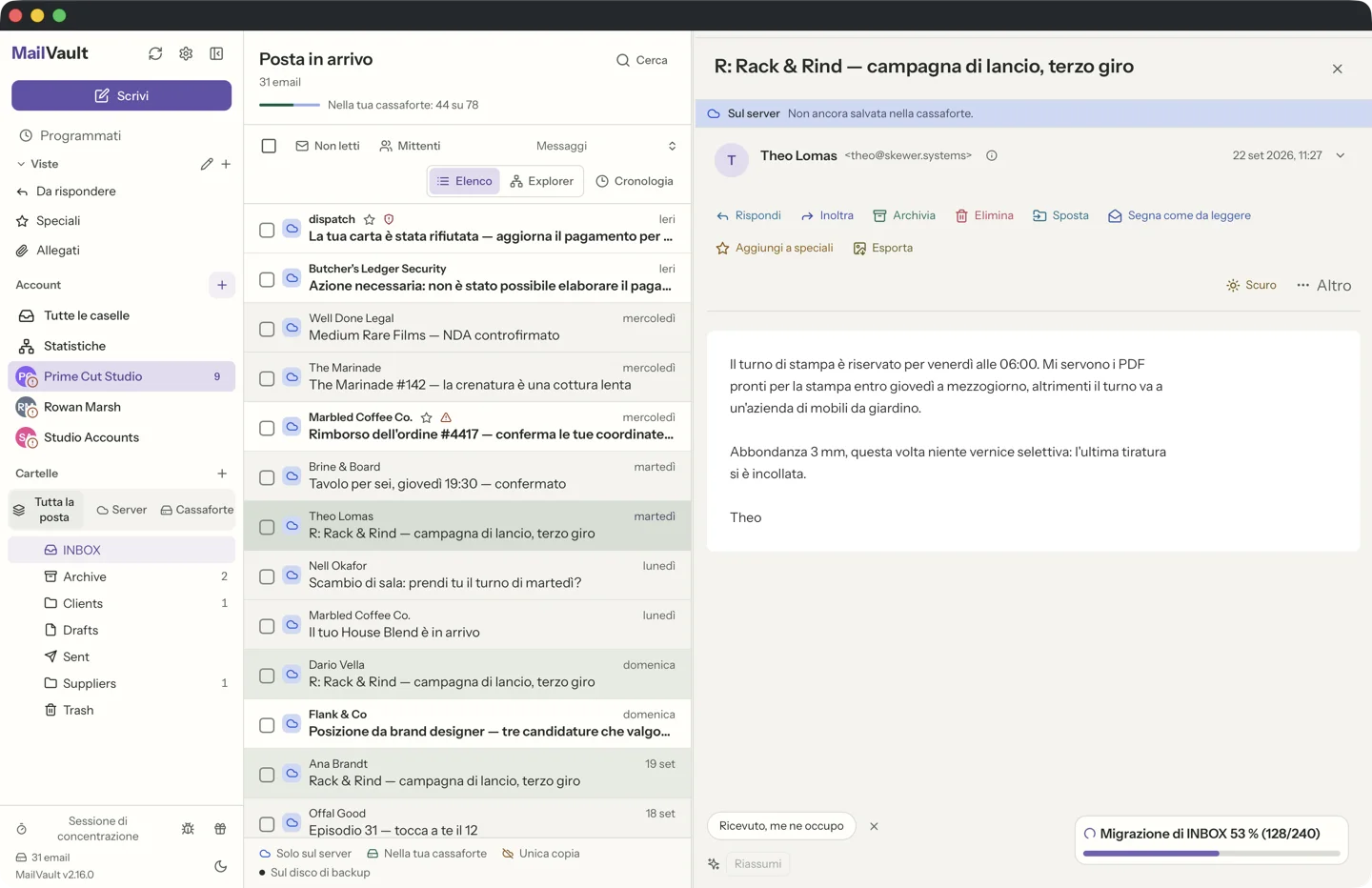
Task: Switch to the Cronologia view
Action: point(635,181)
